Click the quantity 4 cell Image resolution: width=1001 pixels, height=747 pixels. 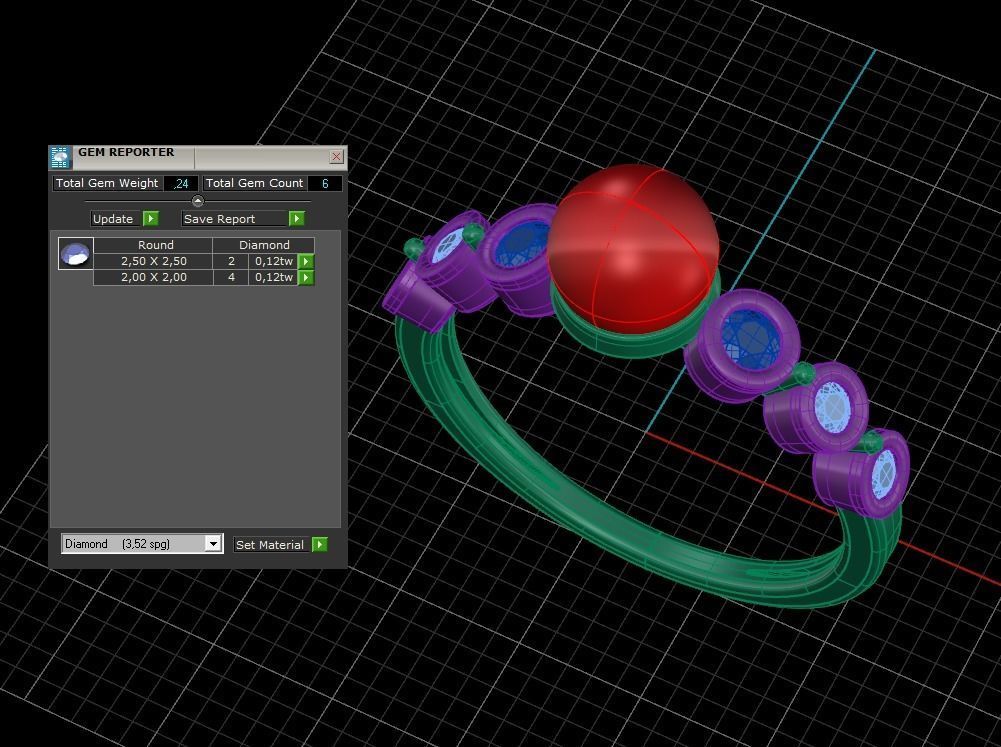pos(231,278)
